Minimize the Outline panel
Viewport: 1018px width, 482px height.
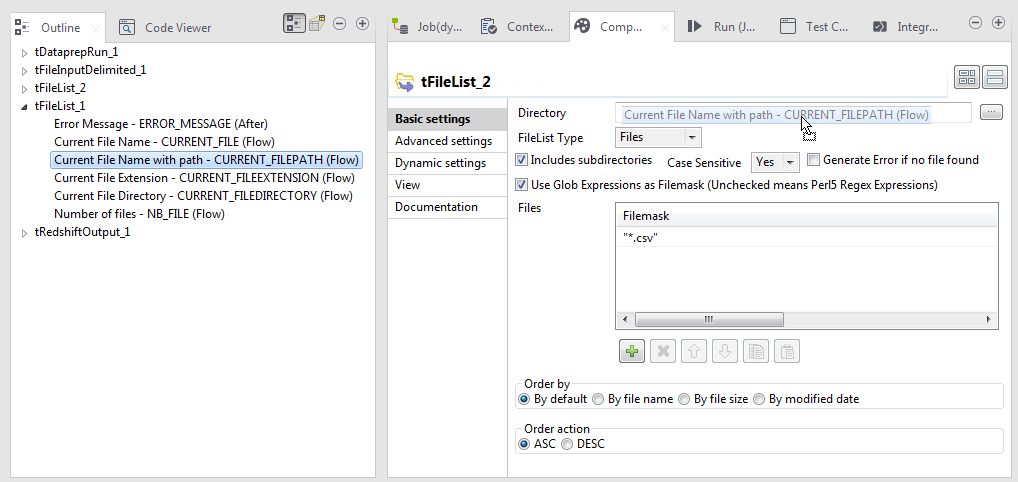coord(340,23)
